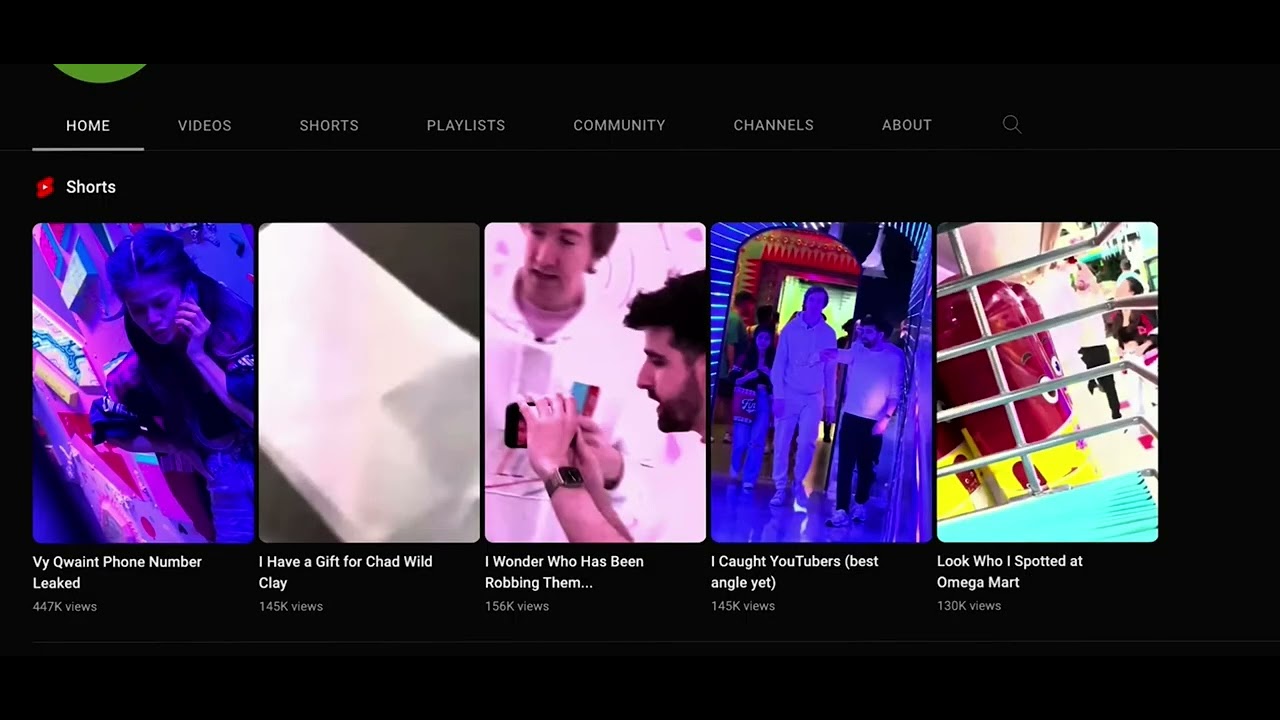Play the Vy Qwaint Phone Number Leaked thumbnail

143,383
